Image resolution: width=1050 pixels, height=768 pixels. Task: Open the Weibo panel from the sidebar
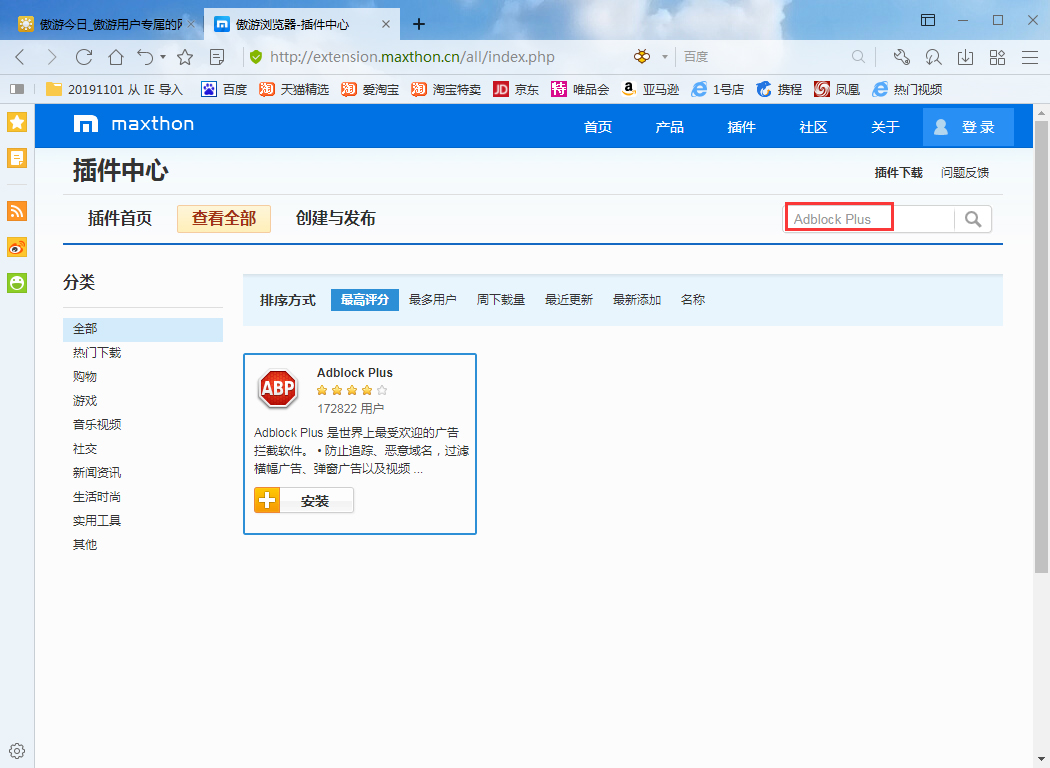[x=16, y=247]
